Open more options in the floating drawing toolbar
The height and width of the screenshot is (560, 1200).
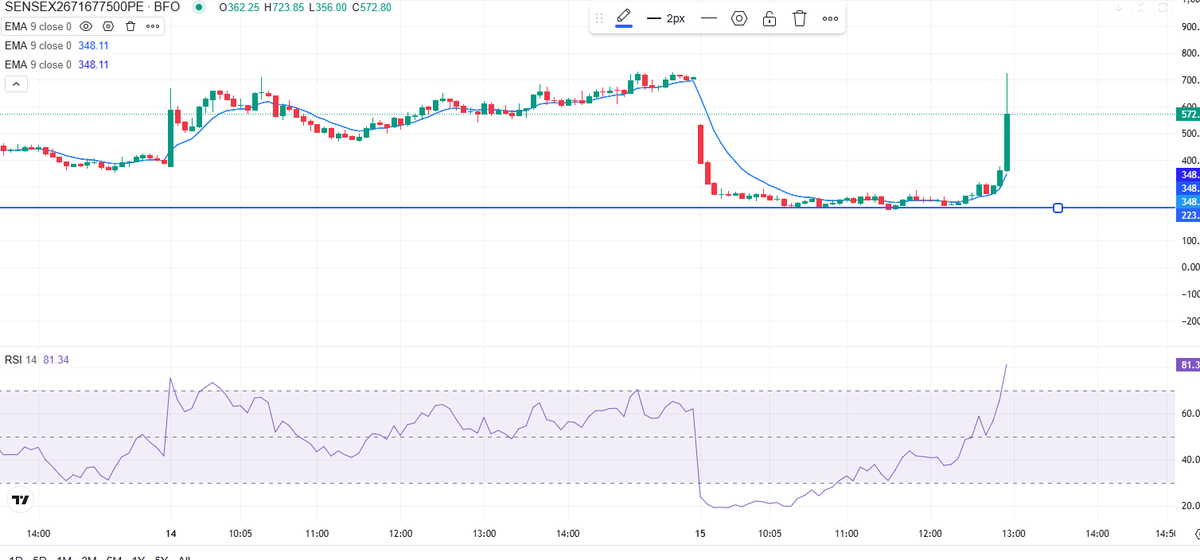[830, 18]
